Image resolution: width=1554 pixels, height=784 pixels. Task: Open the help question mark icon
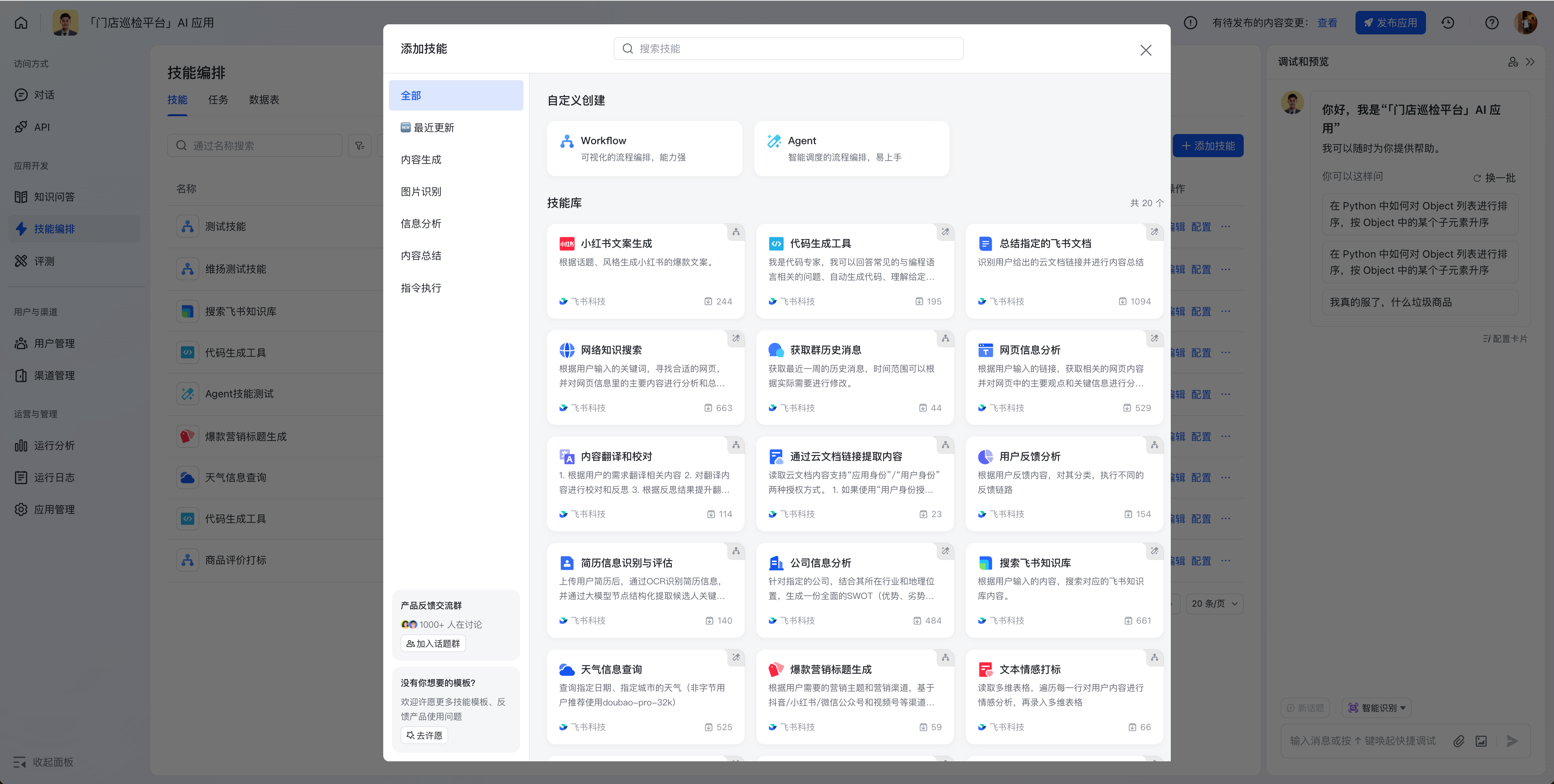pyautogui.click(x=1492, y=23)
